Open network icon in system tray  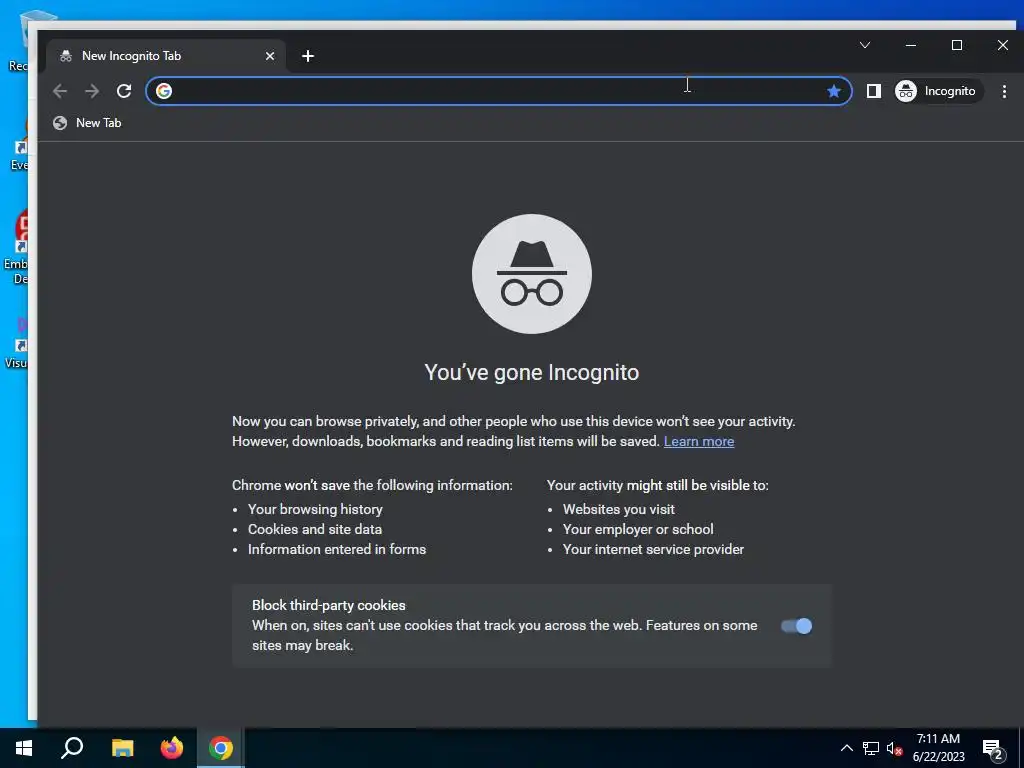[x=871, y=748]
